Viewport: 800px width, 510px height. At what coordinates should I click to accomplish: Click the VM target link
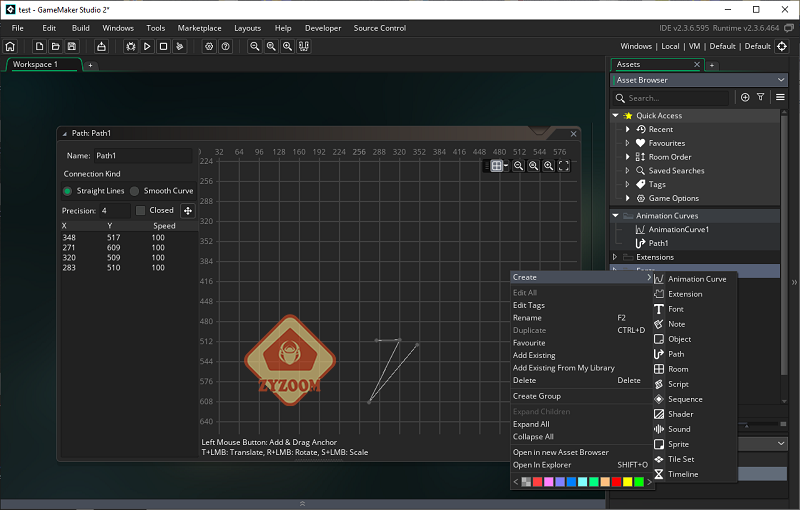coord(694,46)
